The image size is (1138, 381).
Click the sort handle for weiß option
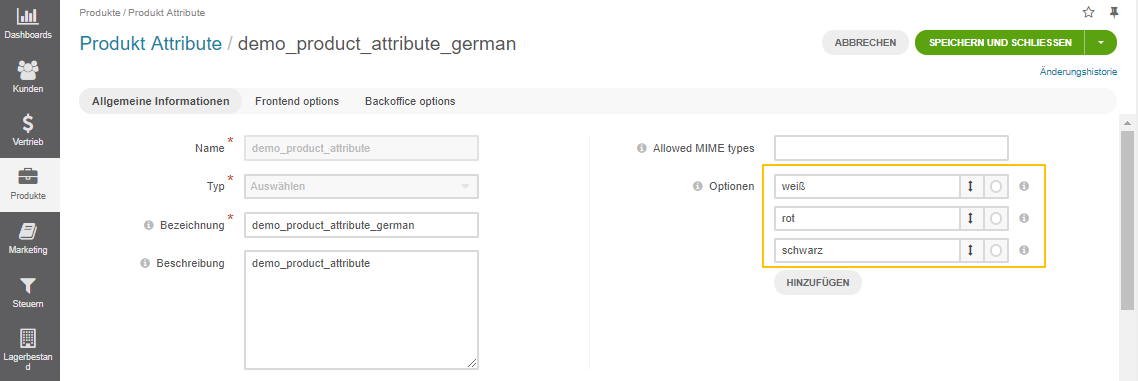coord(970,187)
